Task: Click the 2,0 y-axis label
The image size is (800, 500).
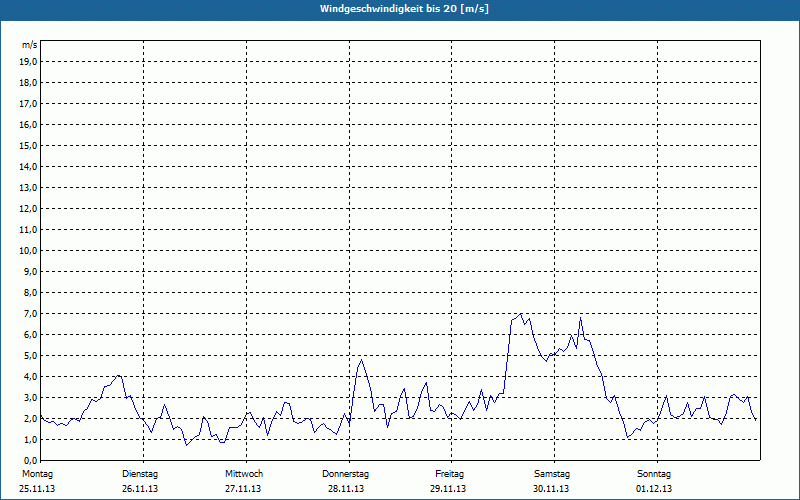Action: point(30,418)
